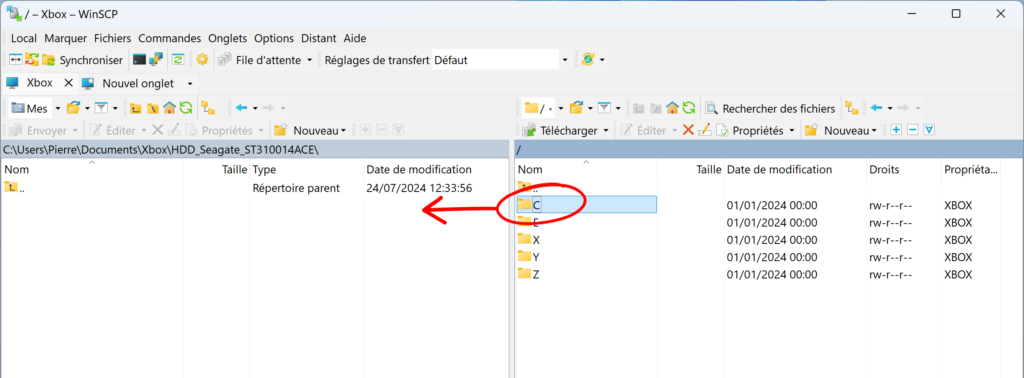Viewport: 1024px width, 378px height.
Task: Switch to the Nouvel onglet tab
Action: pyautogui.click(x=137, y=84)
